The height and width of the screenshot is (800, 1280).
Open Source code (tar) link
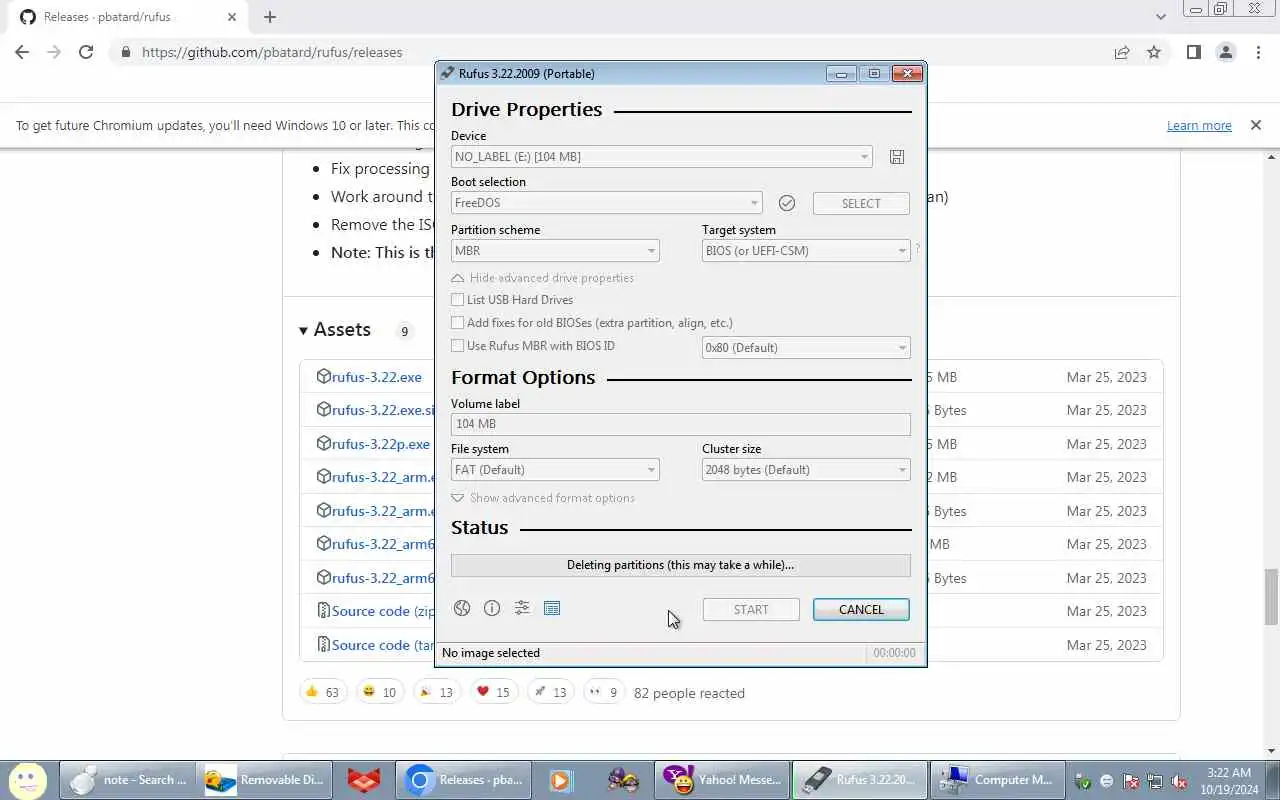click(x=384, y=645)
